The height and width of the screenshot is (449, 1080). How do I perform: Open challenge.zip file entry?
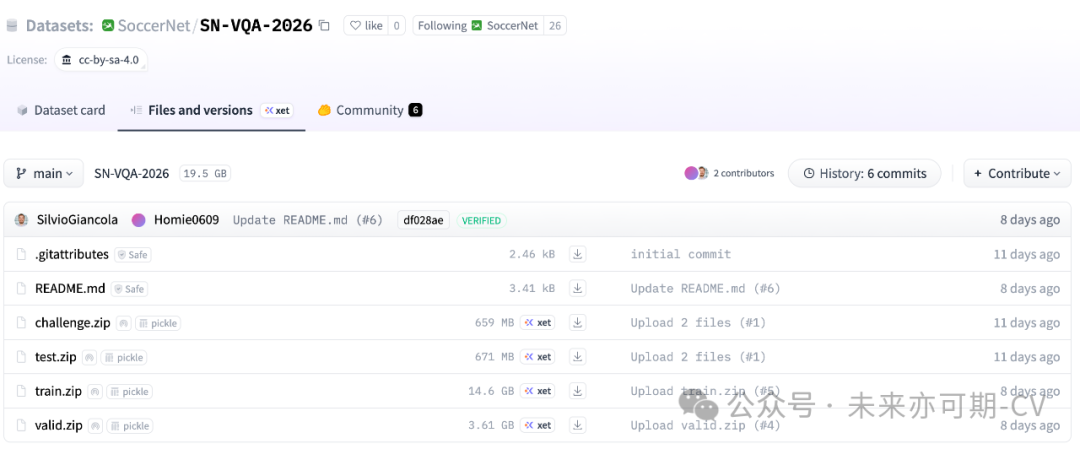pyautogui.click(x=72, y=323)
